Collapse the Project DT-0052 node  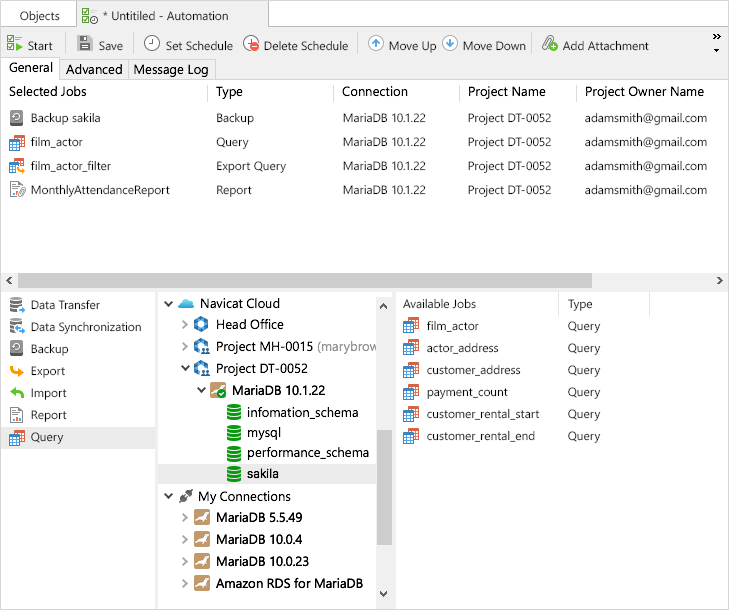pos(185,368)
